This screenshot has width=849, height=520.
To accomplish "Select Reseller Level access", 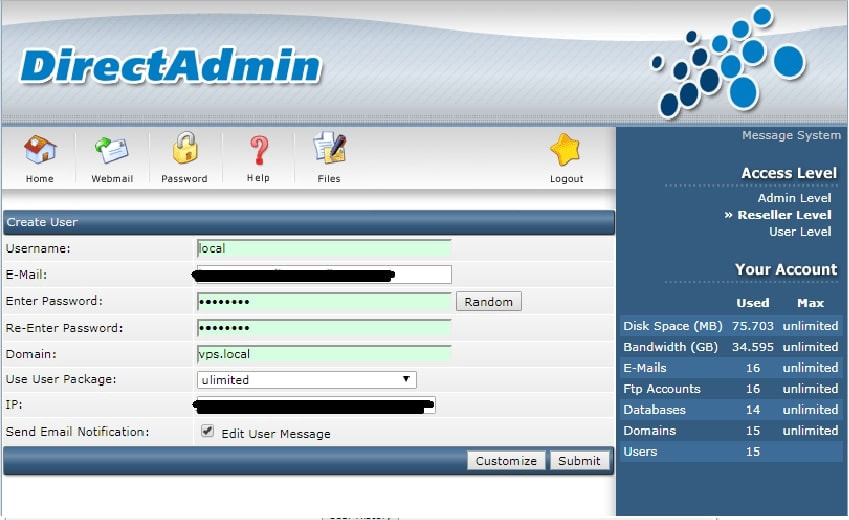I will tap(784, 215).
